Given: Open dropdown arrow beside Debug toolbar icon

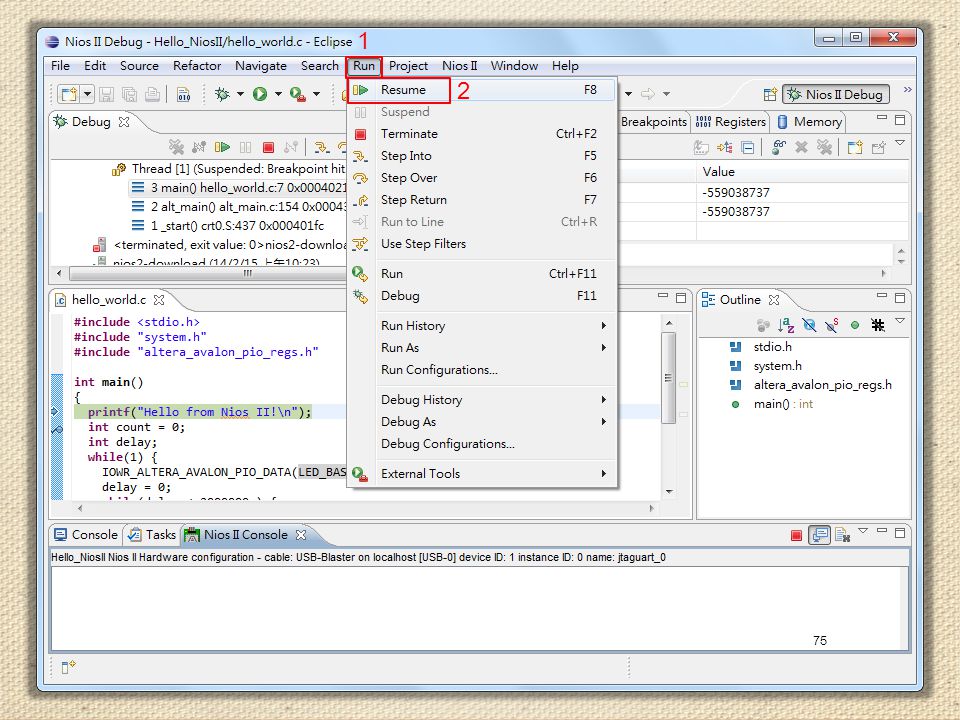Looking at the screenshot, I should pos(240,94).
